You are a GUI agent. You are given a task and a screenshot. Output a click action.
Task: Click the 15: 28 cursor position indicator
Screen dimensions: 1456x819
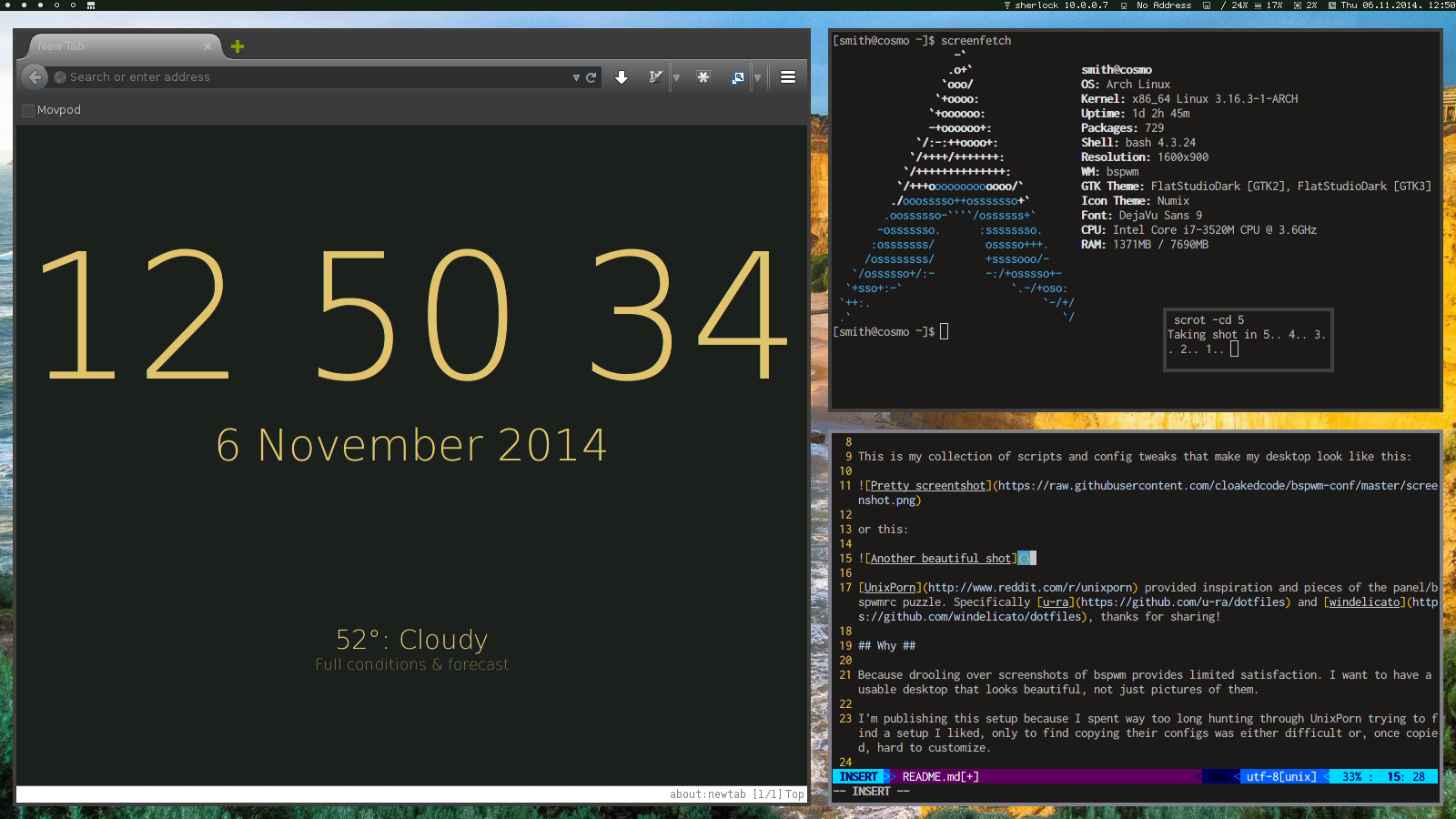coord(1407,776)
